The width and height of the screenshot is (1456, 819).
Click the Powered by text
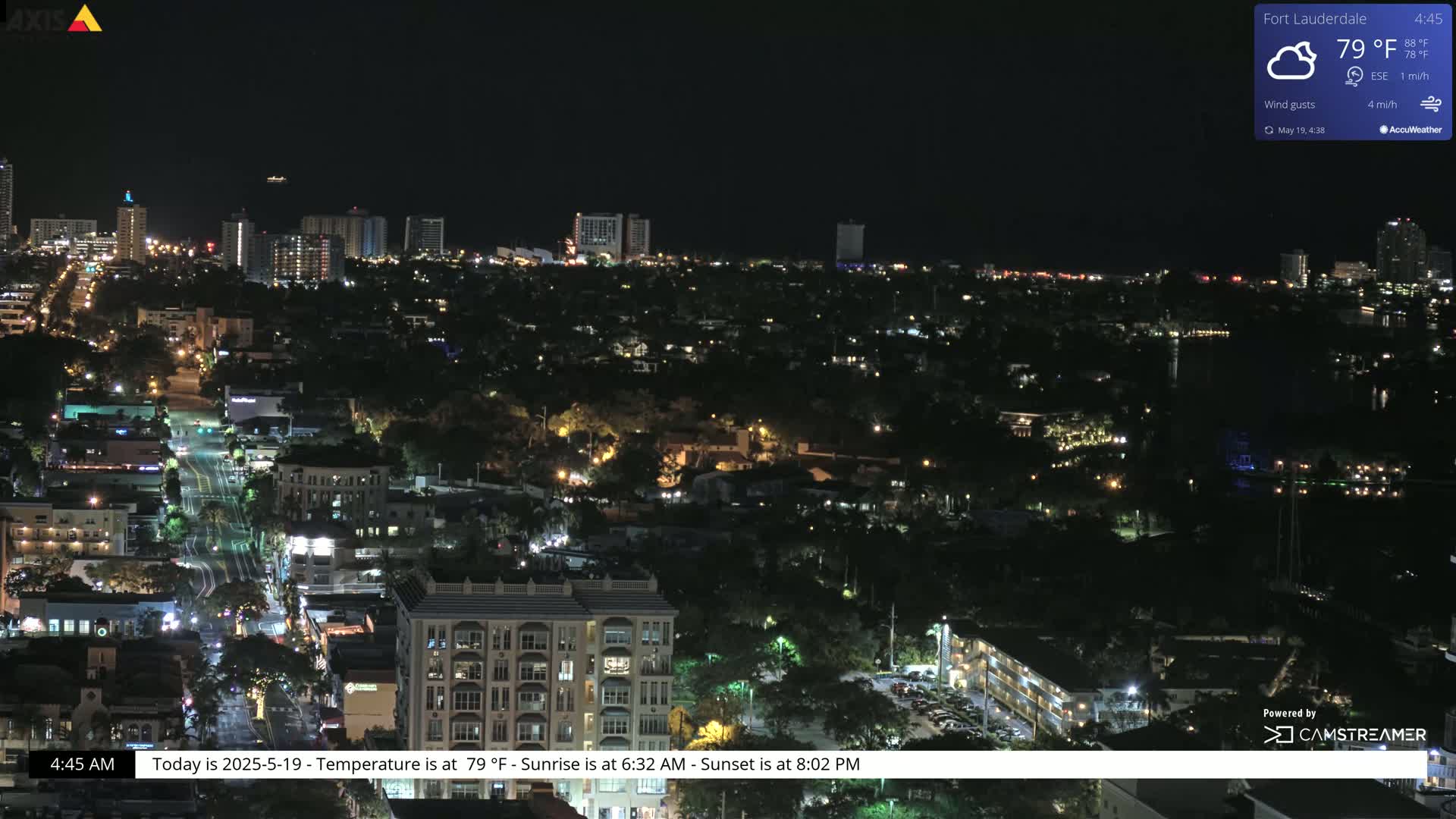point(1289,713)
